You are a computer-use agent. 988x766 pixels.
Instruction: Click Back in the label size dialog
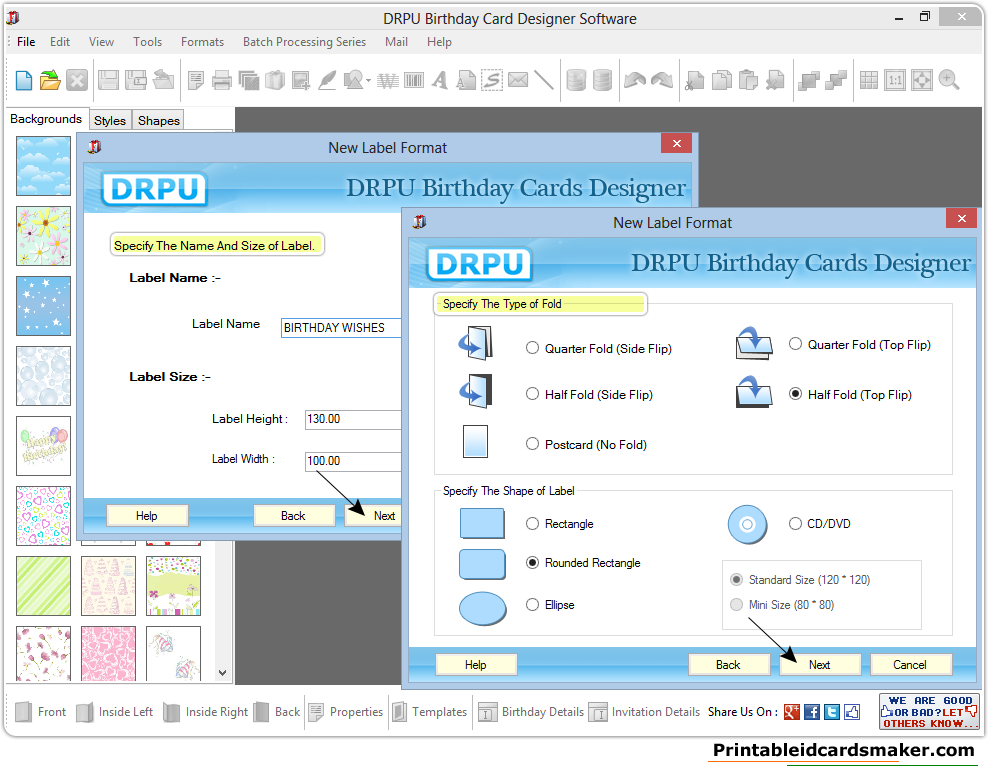point(294,515)
